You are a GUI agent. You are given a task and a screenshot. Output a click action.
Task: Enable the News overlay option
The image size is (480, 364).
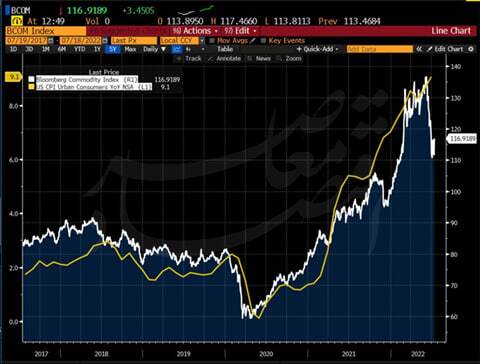[259, 59]
